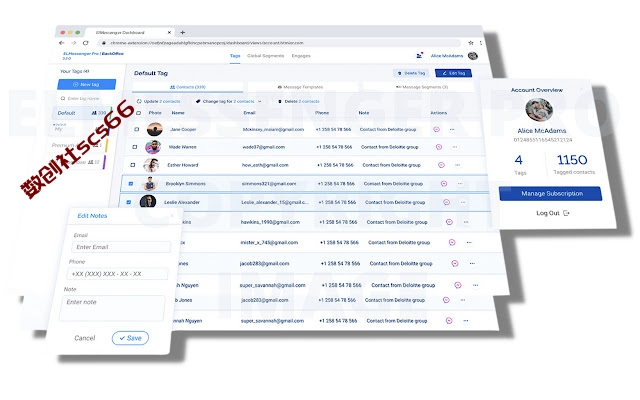Switch to the Tags top navigation tab
The height and width of the screenshot is (400, 640).
pyautogui.click(x=235, y=56)
